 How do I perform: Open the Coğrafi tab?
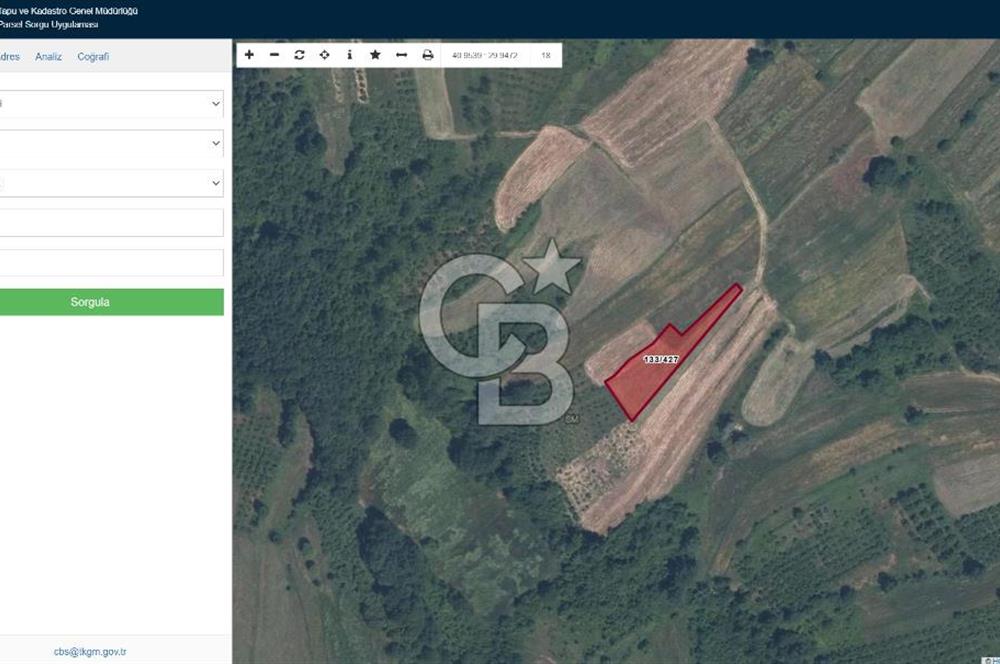(93, 57)
